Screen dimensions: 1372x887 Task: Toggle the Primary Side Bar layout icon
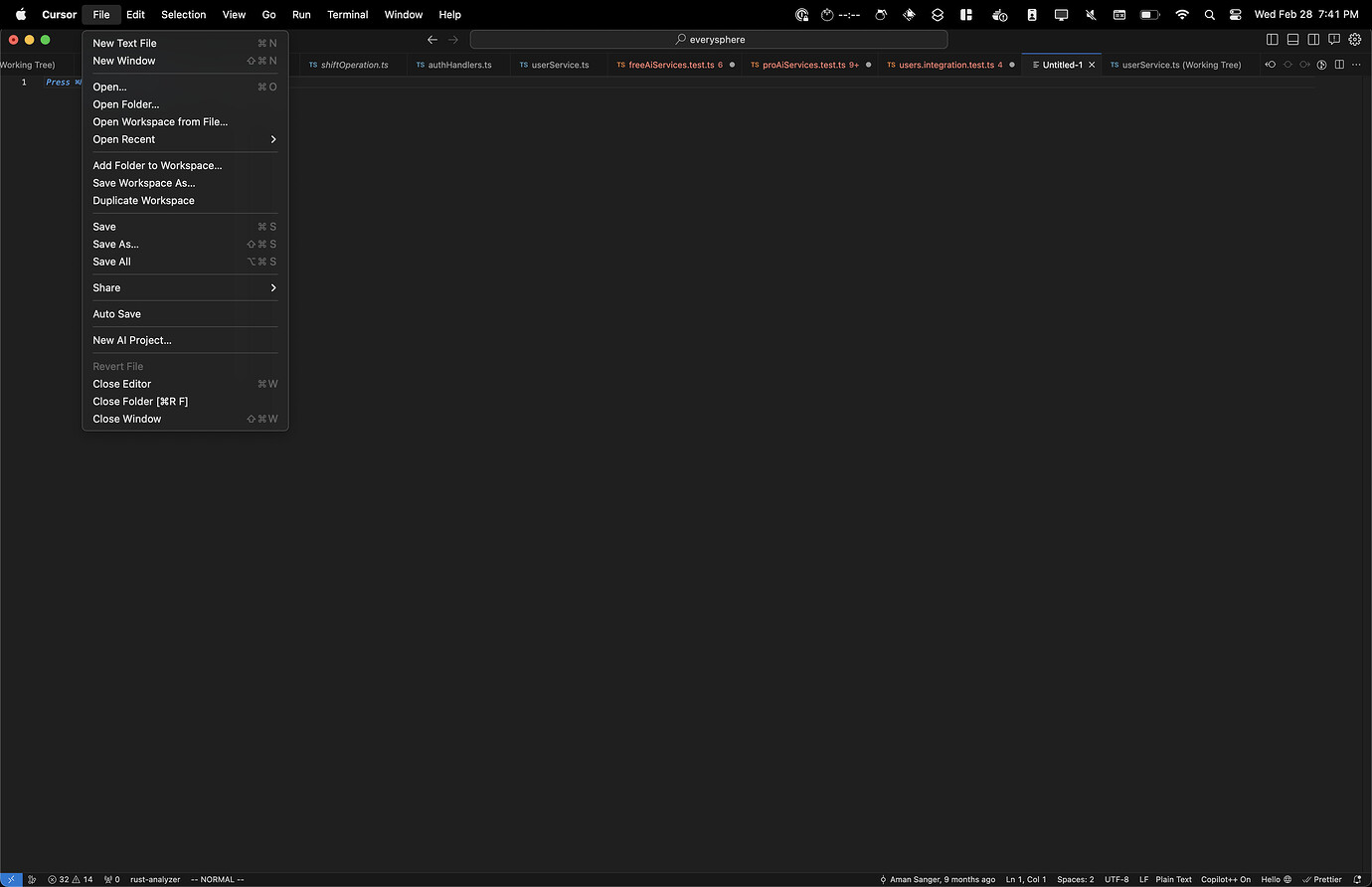1273,39
